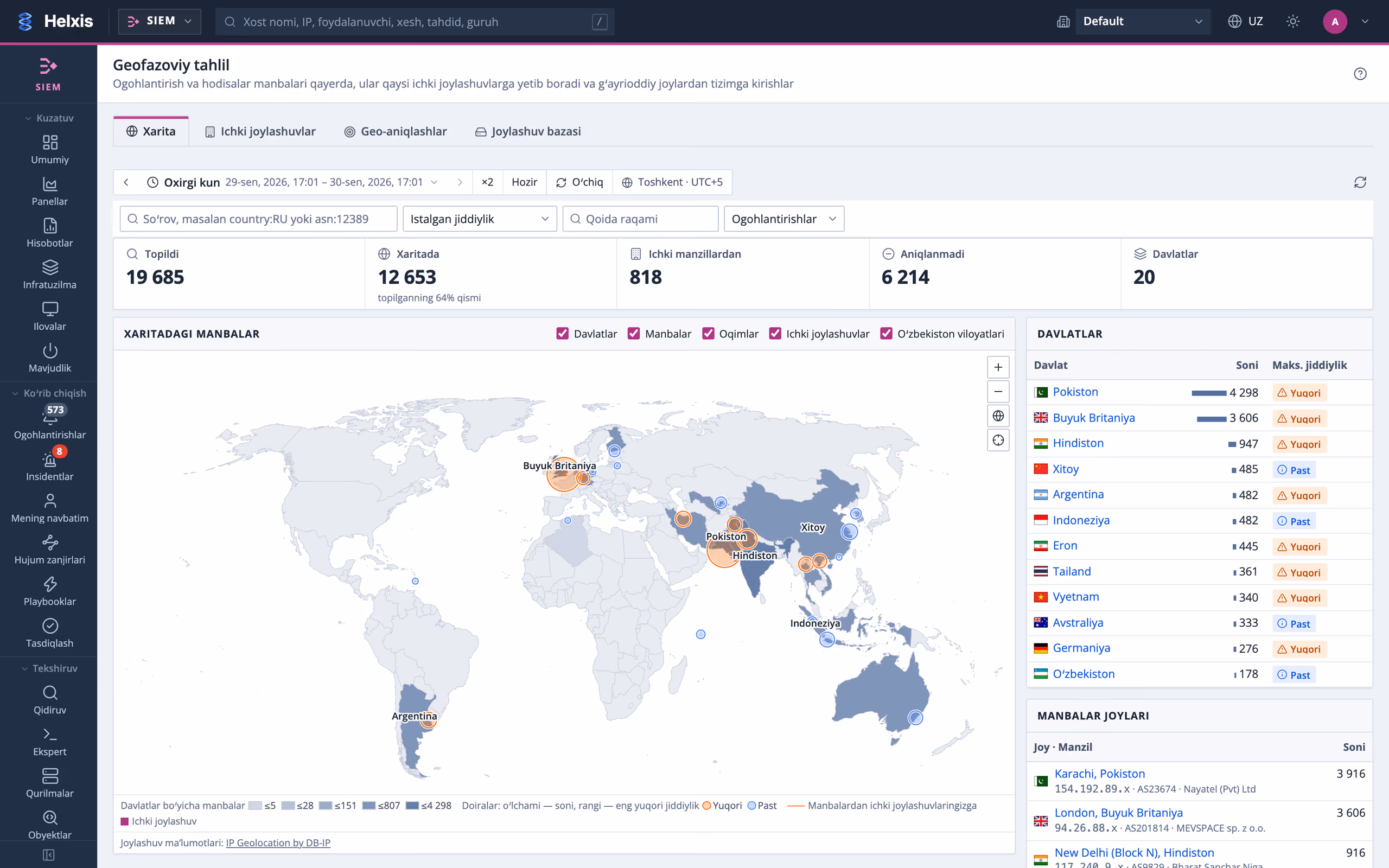Open Karachi, Pokiston source location

[1099, 774]
